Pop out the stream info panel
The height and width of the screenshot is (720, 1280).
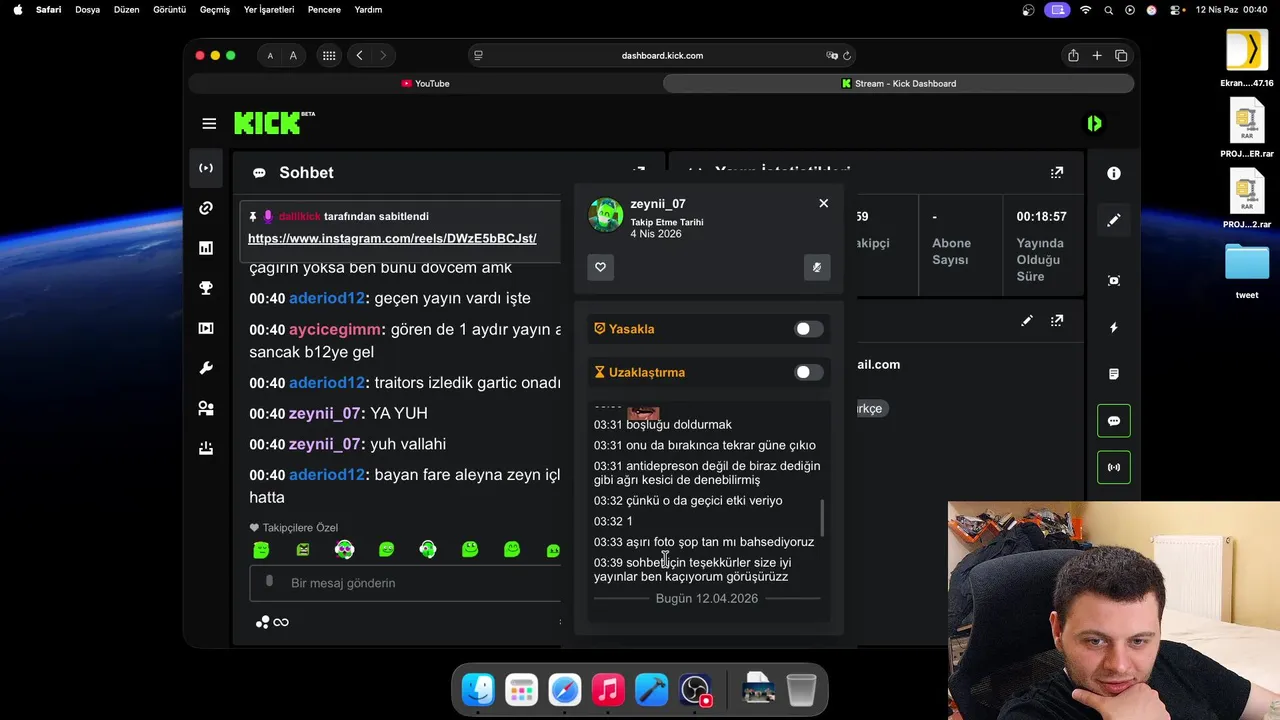click(x=1057, y=321)
